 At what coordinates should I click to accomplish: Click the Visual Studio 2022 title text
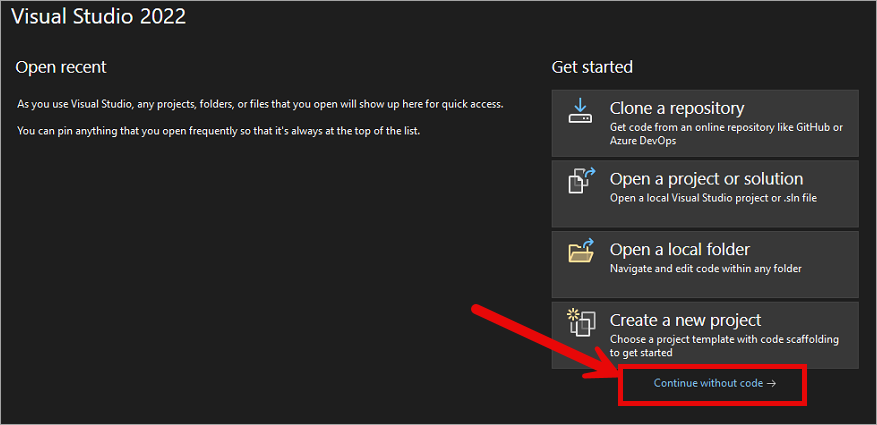98,16
